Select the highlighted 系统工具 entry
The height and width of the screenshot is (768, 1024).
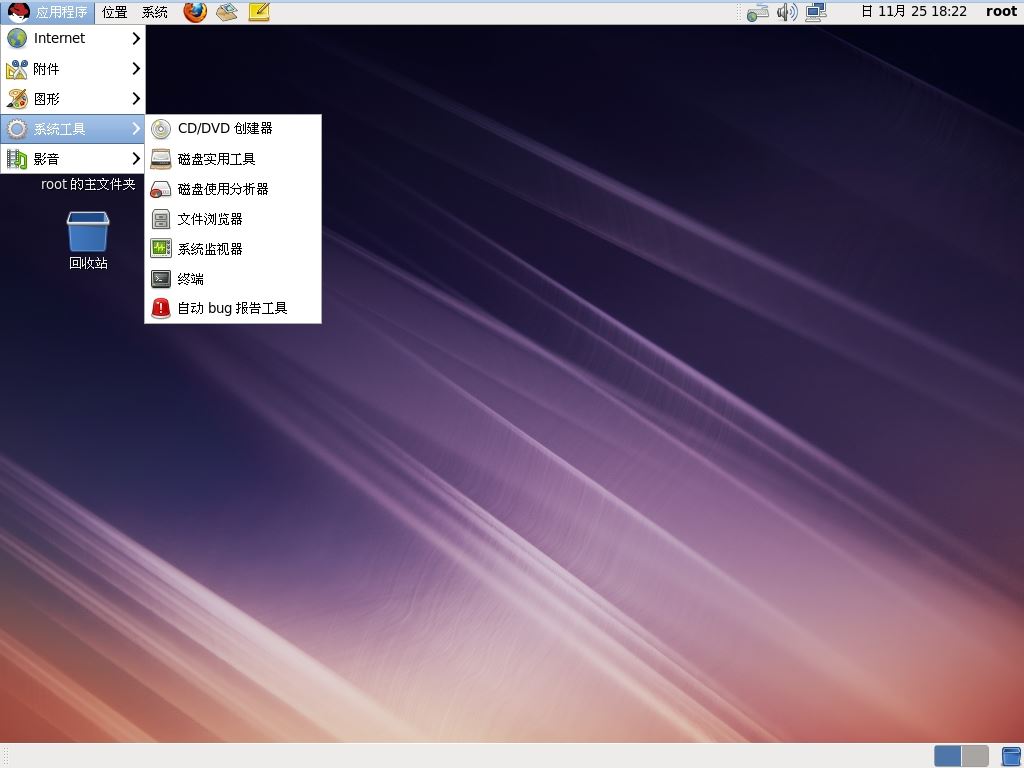(72, 129)
